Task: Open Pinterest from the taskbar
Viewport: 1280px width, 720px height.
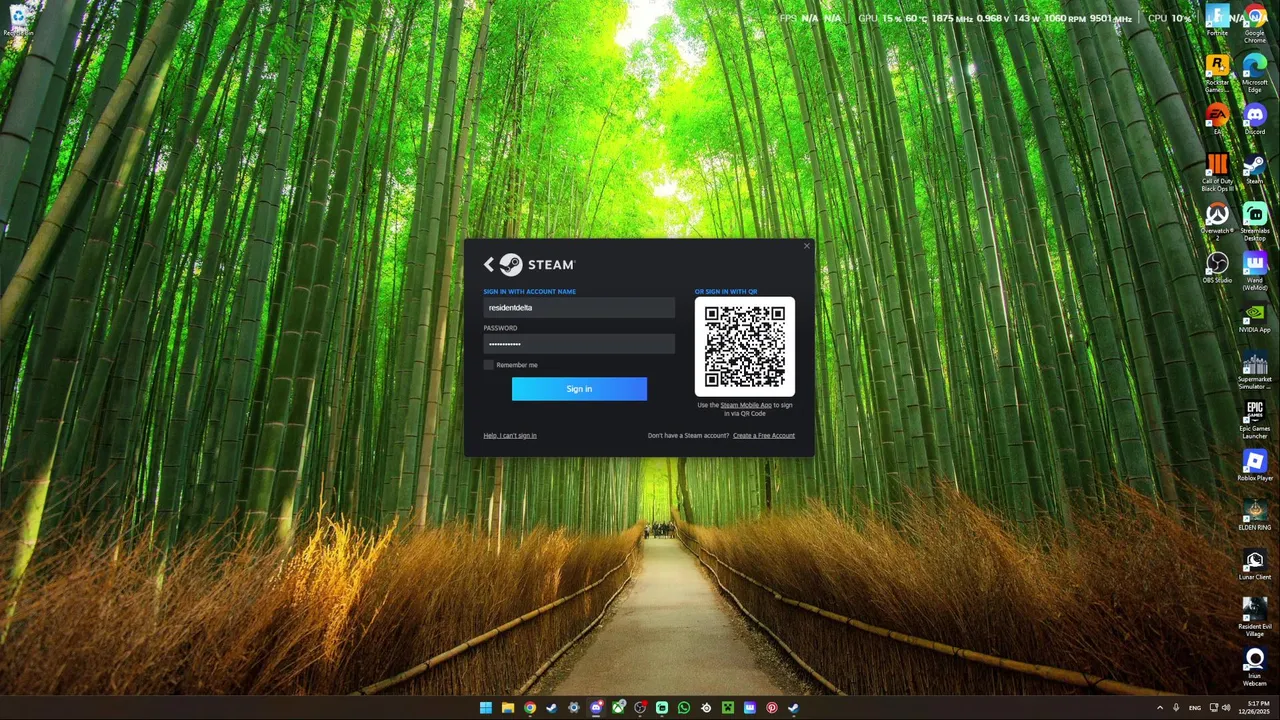Action: [x=772, y=708]
